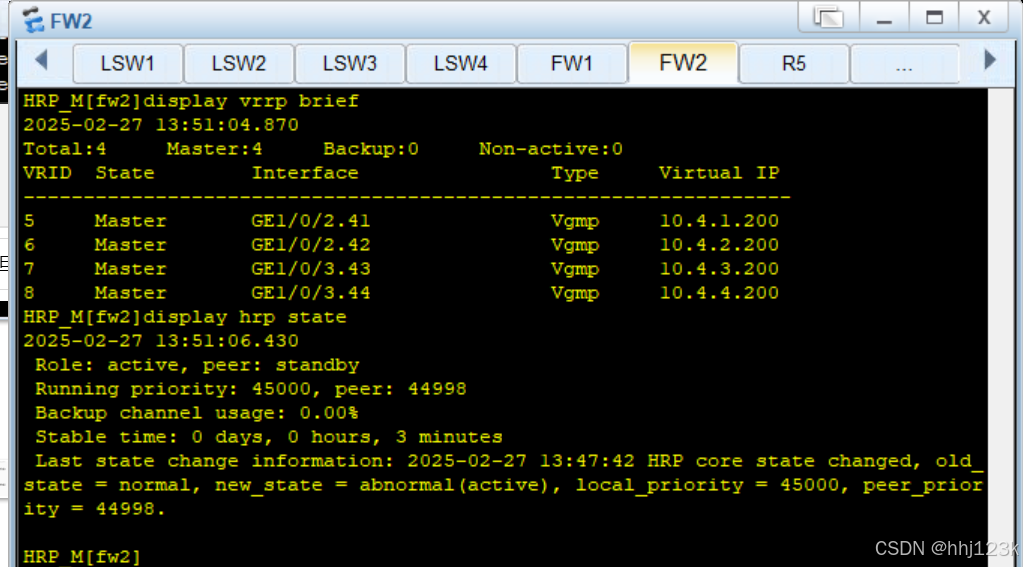1023x567 pixels.
Task: Click interface GE1/0/2.41
Action: click(x=311, y=221)
